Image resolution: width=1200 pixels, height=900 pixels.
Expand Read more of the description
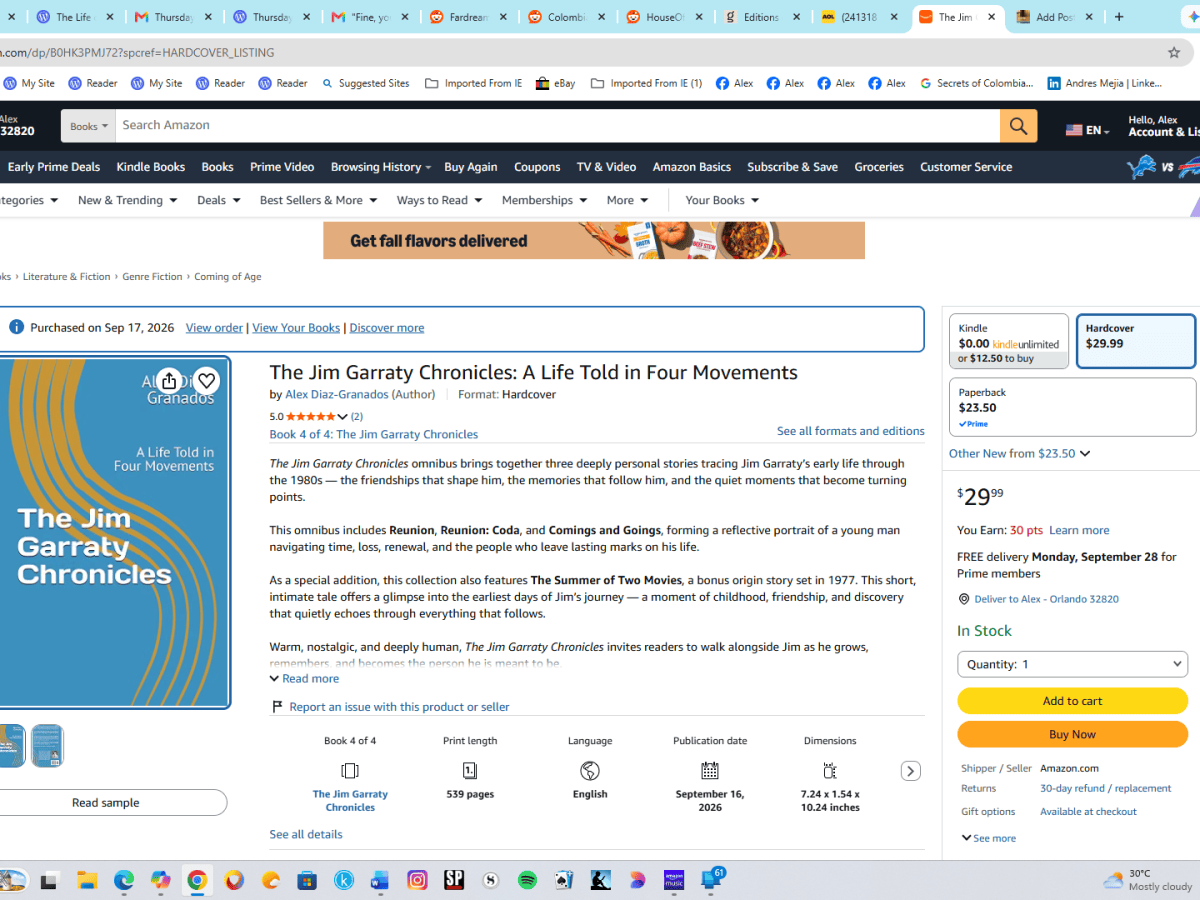305,678
